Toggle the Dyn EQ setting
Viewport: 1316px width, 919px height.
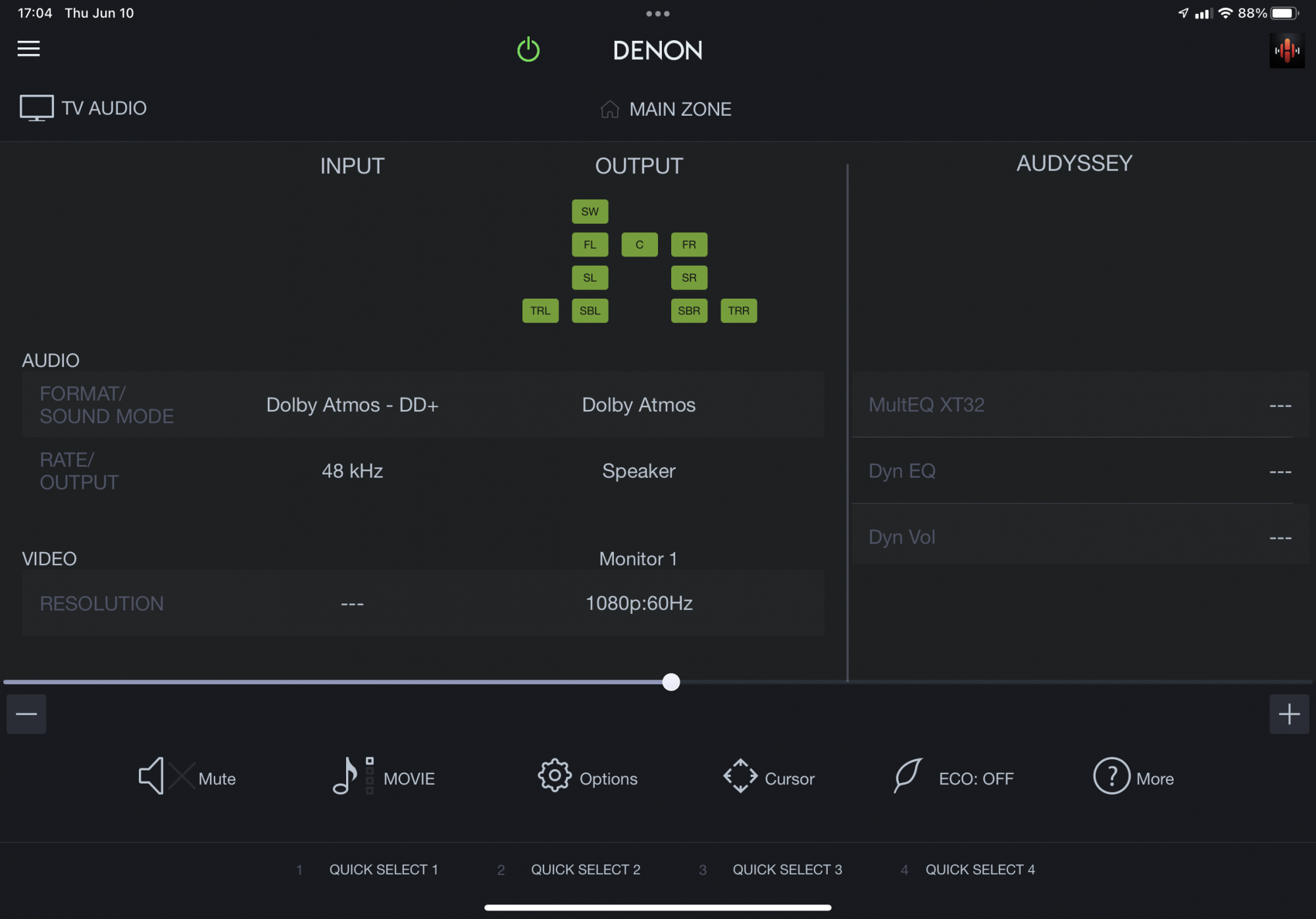[1079, 471]
